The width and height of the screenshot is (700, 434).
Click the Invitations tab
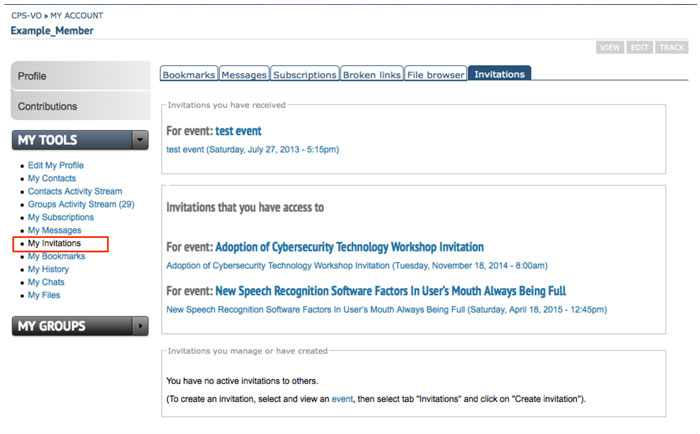(499, 74)
